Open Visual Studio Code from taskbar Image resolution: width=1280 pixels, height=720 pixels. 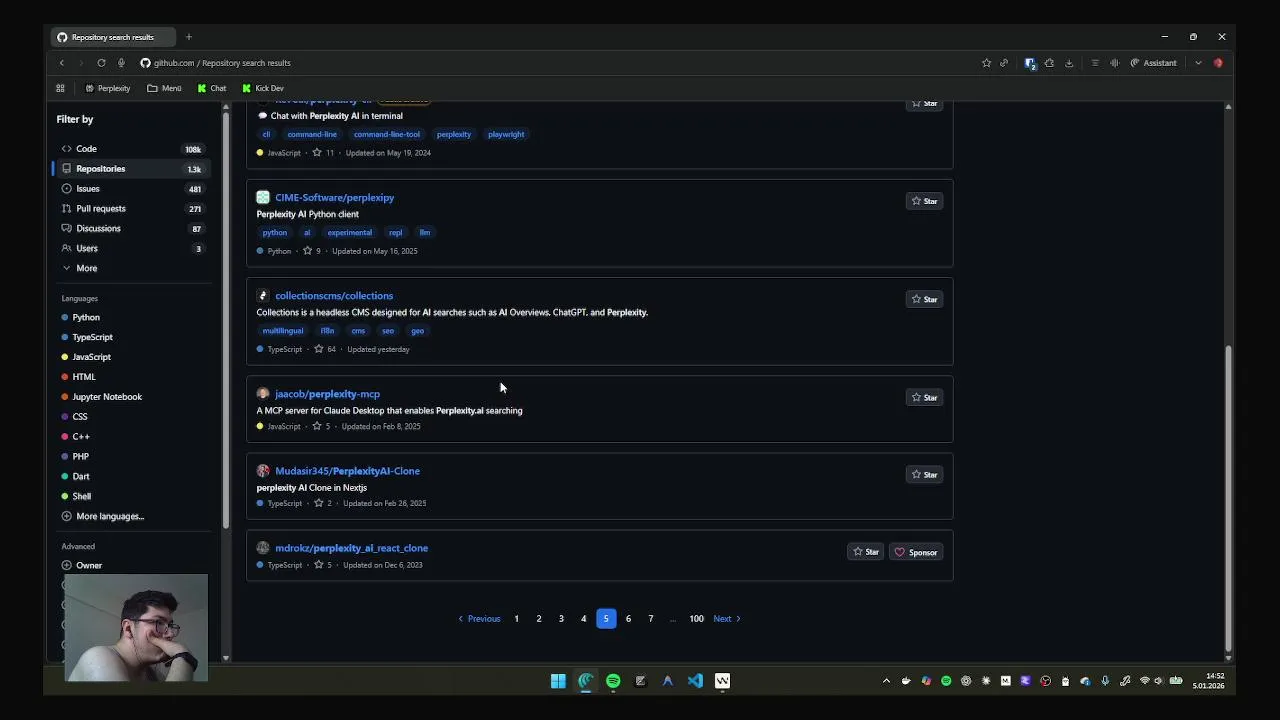click(x=695, y=681)
